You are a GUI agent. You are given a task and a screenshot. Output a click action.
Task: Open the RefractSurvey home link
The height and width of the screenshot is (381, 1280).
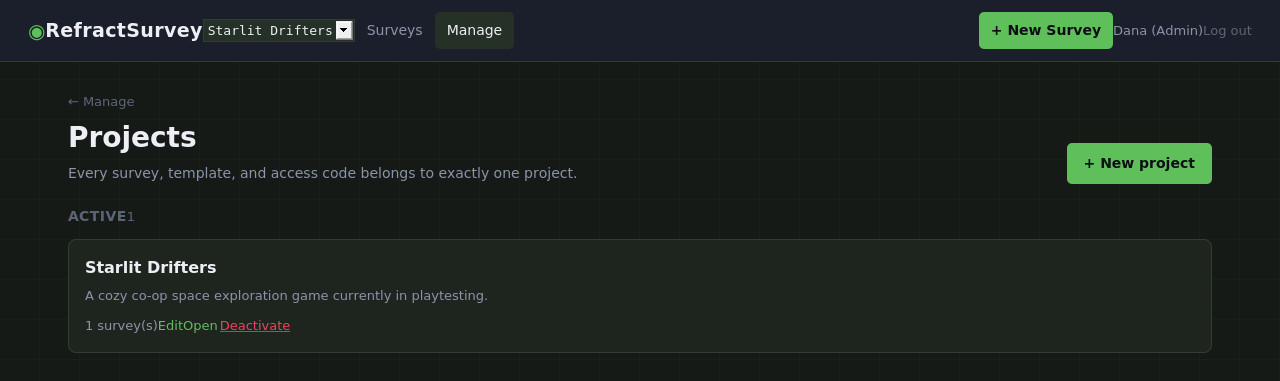coord(116,30)
